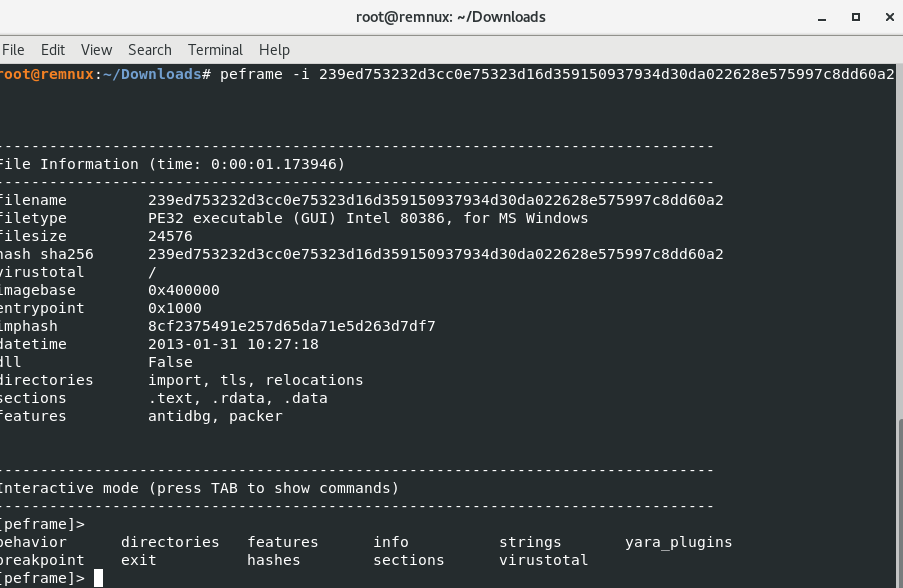Viewport: 903px width, 588px height.
Task: Click the 'exit' command suggestion
Action: [138, 560]
